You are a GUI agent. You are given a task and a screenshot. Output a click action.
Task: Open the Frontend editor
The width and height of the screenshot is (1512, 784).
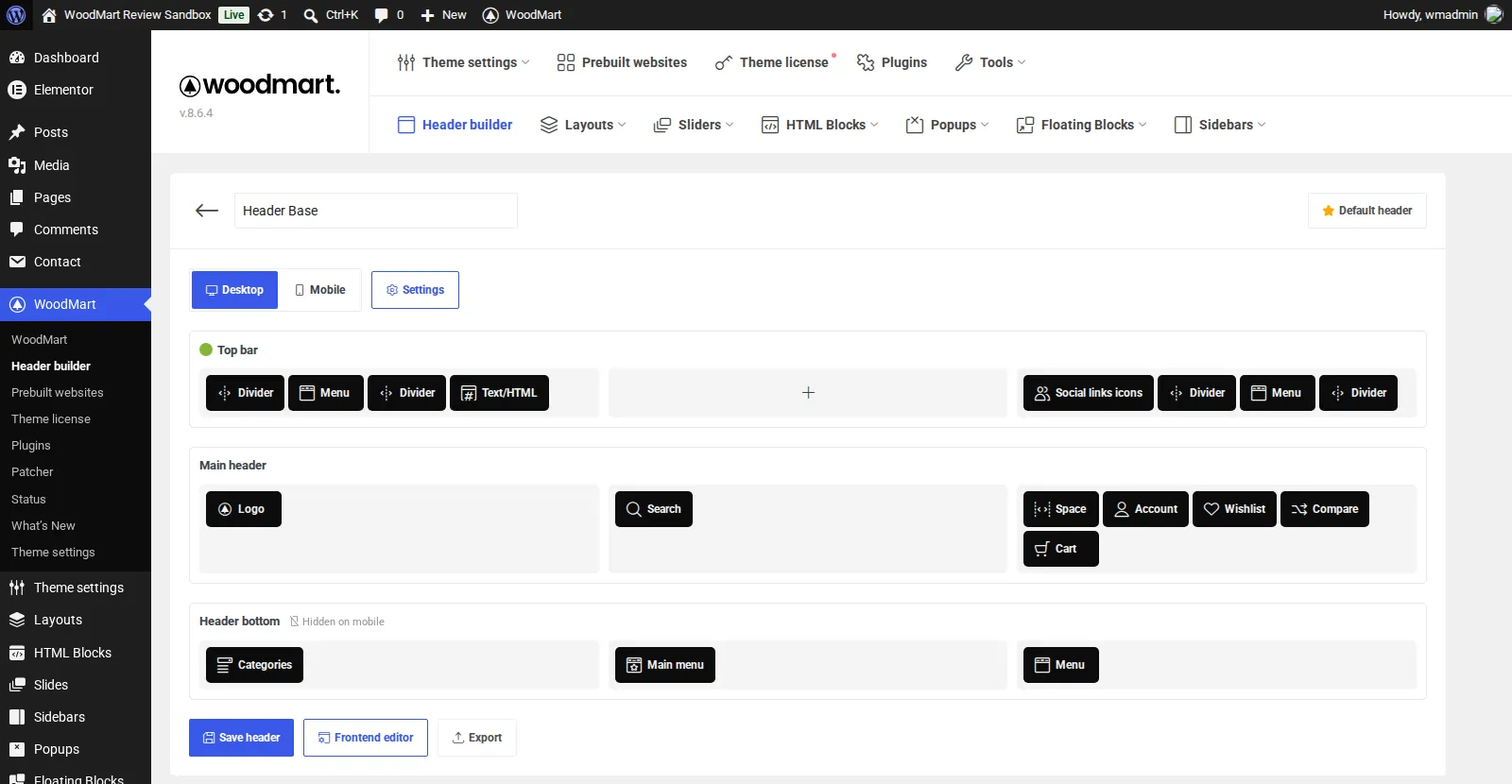tap(366, 738)
